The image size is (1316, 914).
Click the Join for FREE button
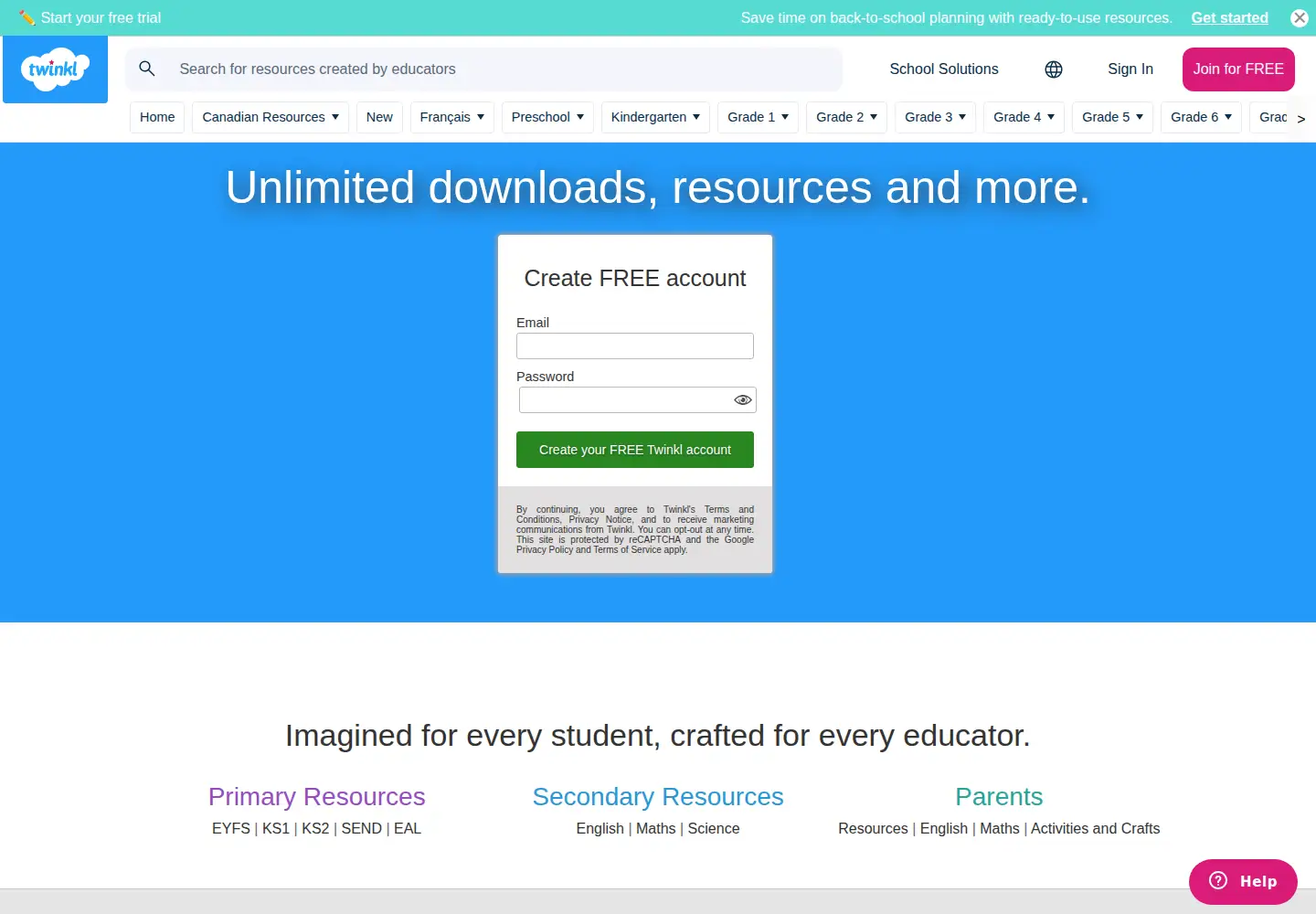pyautogui.click(x=1238, y=69)
